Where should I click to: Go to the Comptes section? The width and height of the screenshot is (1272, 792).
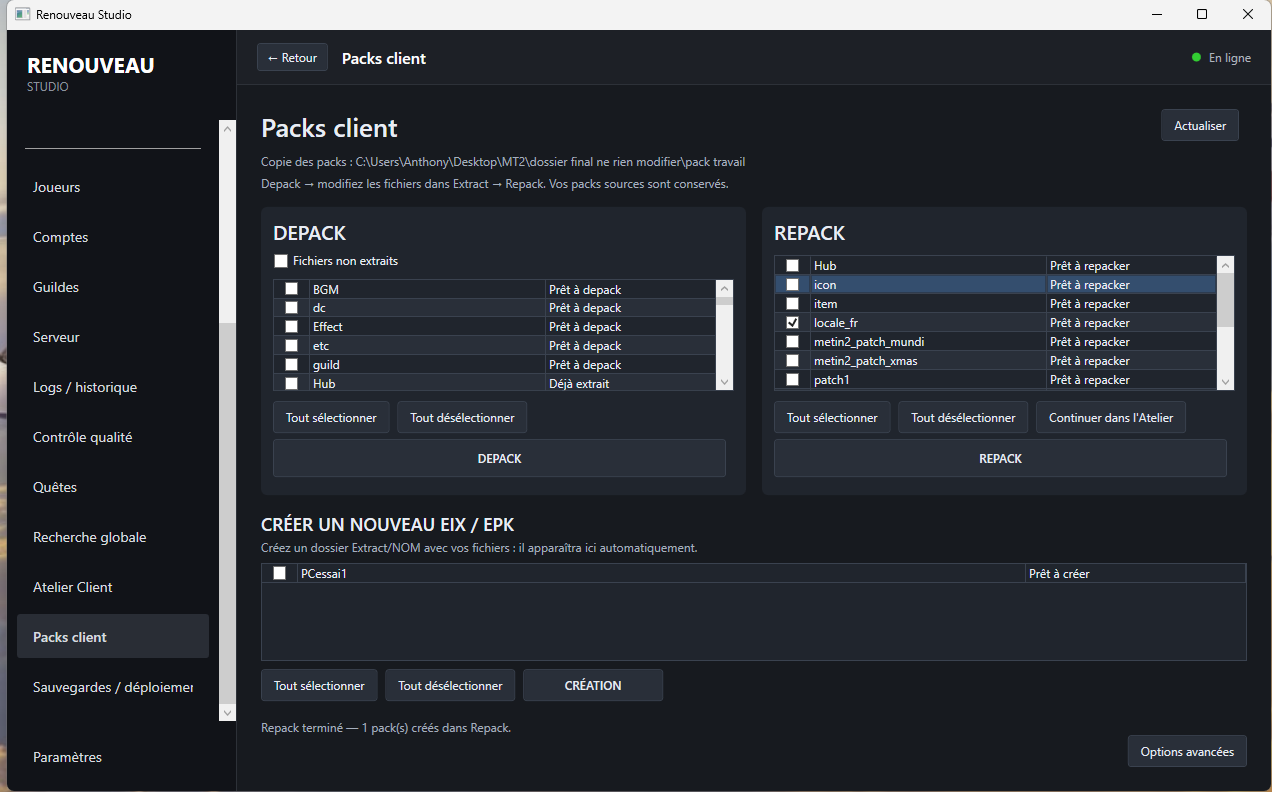click(x=113, y=237)
